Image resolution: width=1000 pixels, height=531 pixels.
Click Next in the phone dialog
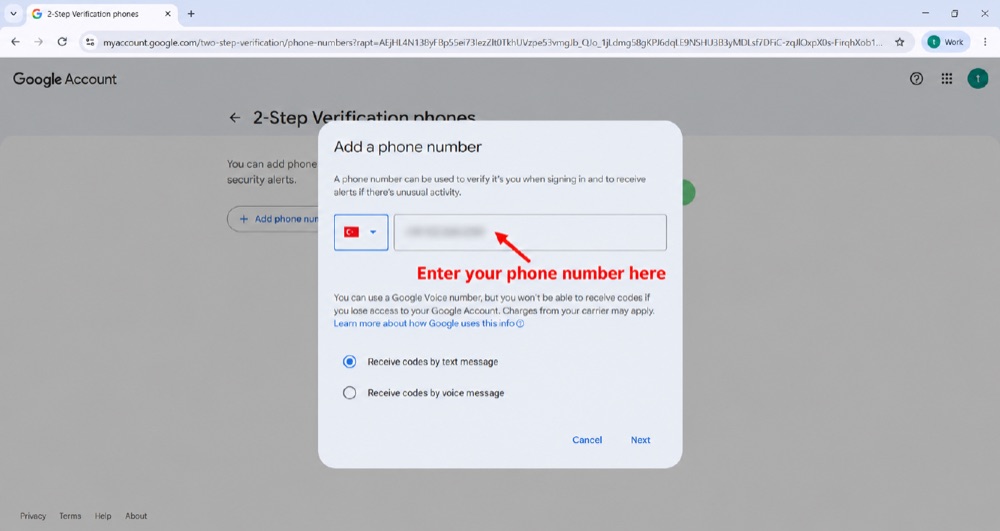click(x=640, y=440)
